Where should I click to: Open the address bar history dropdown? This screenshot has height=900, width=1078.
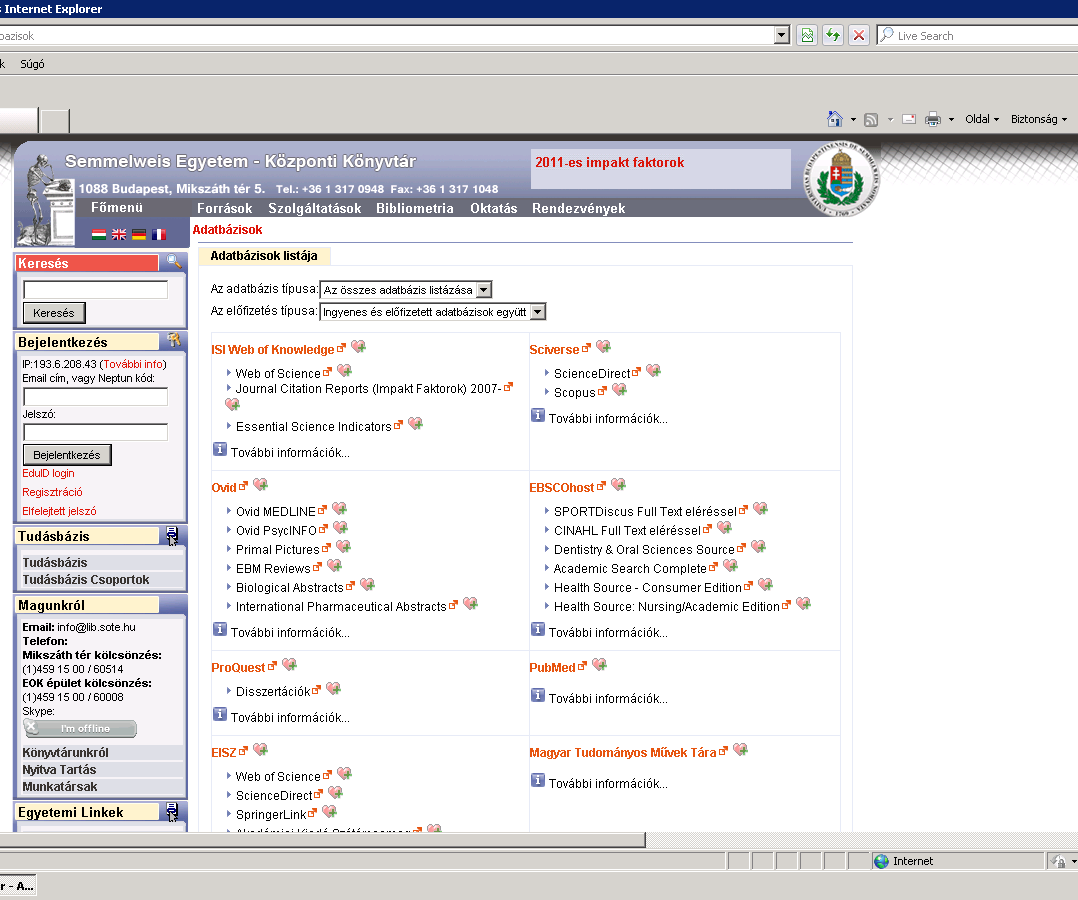pyautogui.click(x=782, y=35)
